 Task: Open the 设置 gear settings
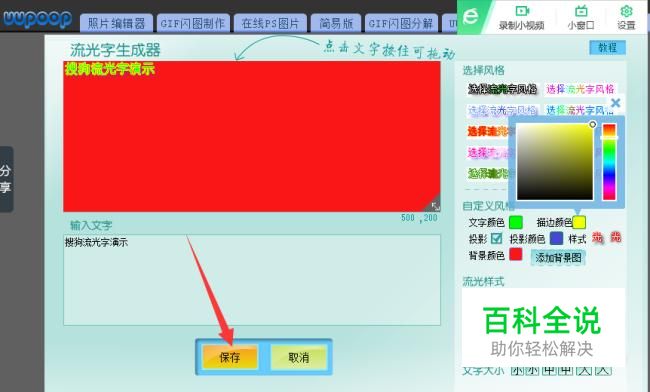click(626, 17)
